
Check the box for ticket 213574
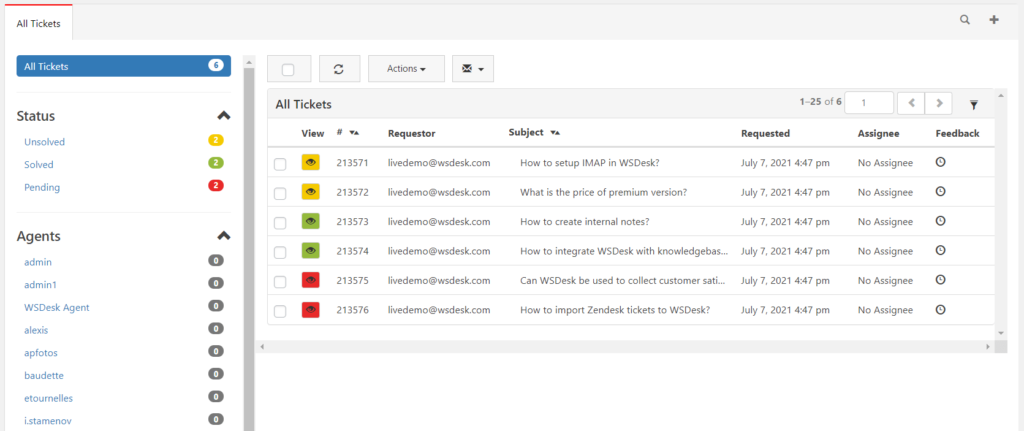tap(280, 252)
